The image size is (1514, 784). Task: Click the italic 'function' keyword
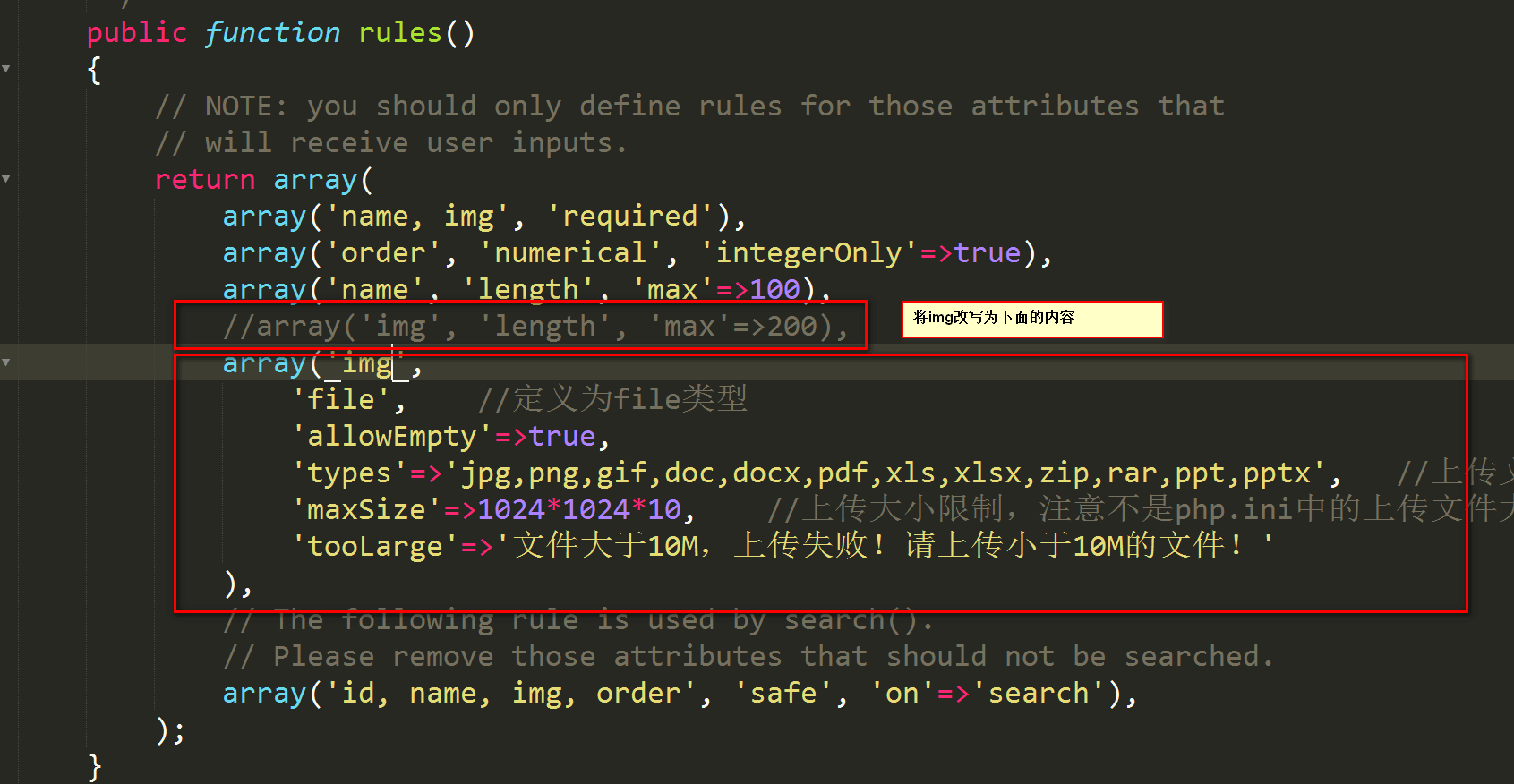(272, 33)
